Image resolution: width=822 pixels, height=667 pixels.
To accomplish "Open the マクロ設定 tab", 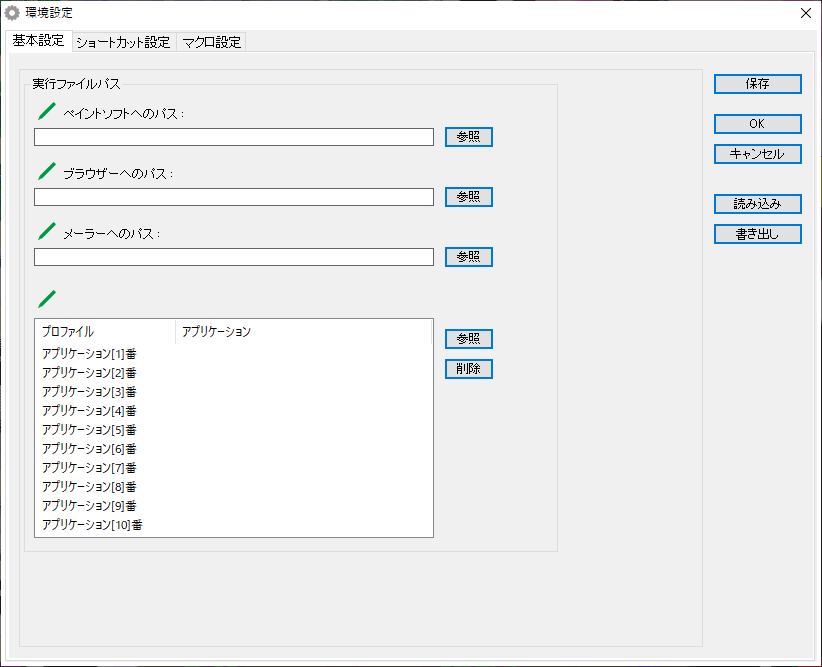I will [211, 42].
